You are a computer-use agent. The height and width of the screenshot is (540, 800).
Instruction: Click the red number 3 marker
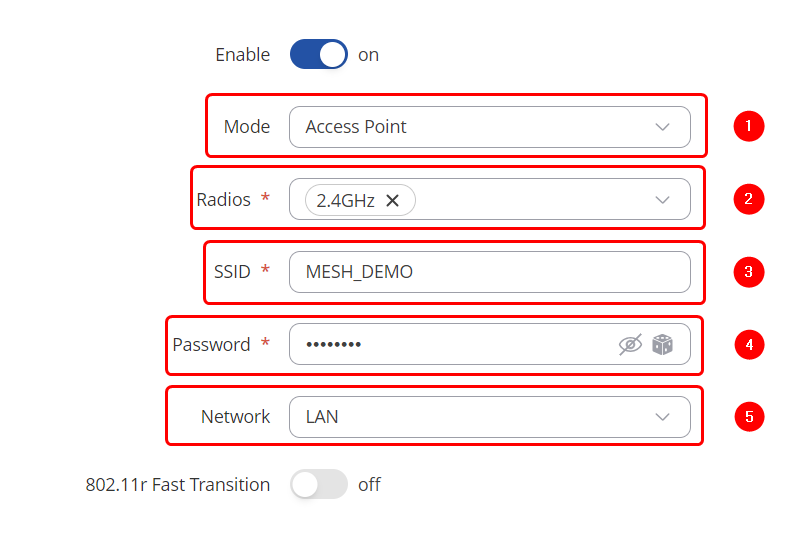[x=748, y=271]
